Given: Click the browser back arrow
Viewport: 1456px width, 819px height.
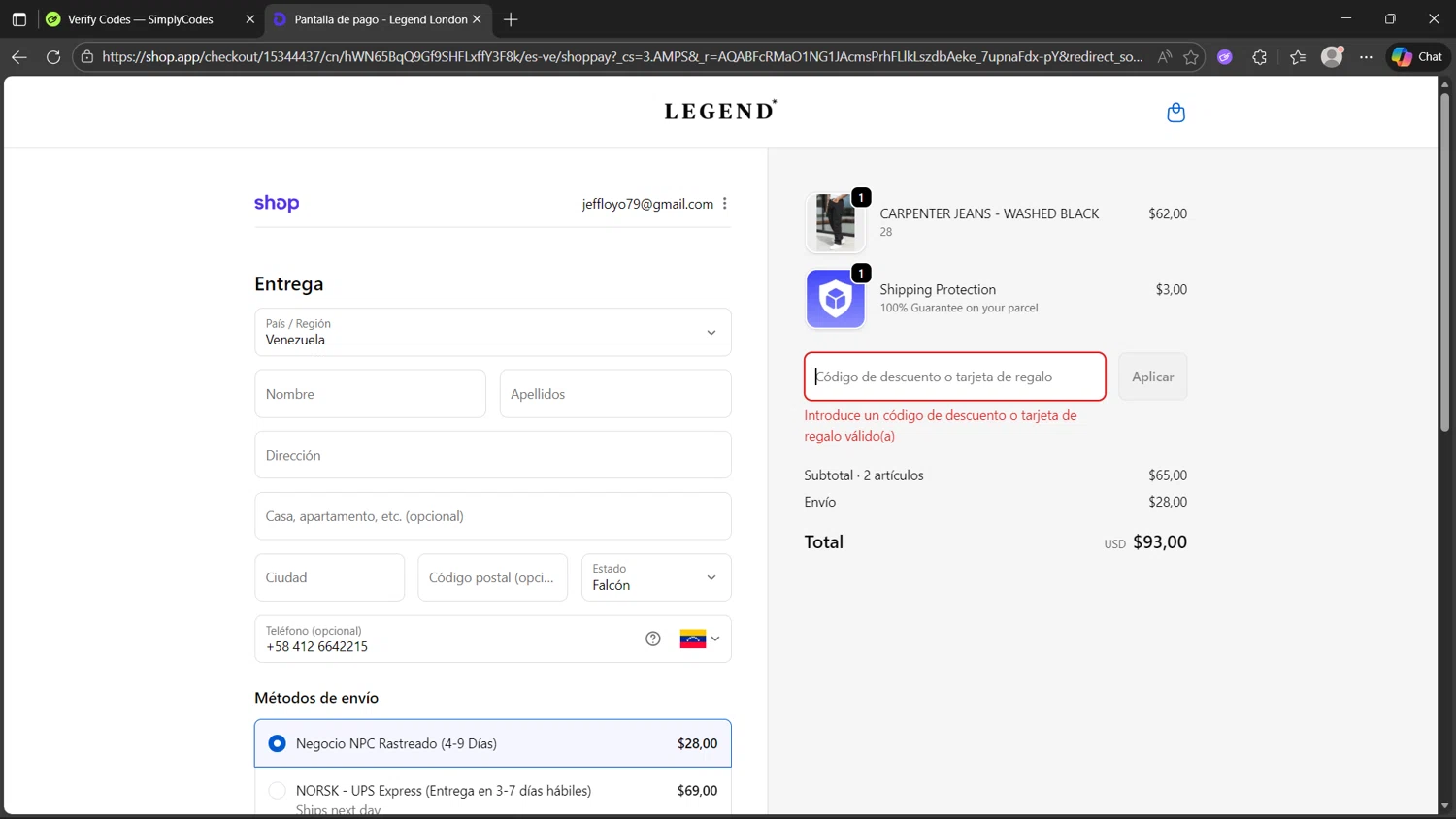Looking at the screenshot, I should click(x=18, y=57).
